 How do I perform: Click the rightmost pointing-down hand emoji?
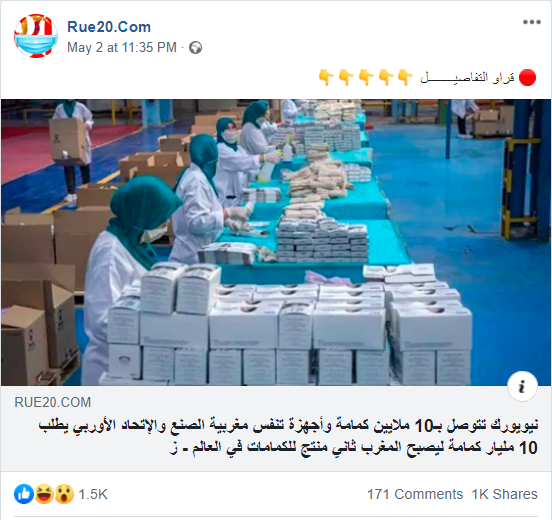point(405,77)
